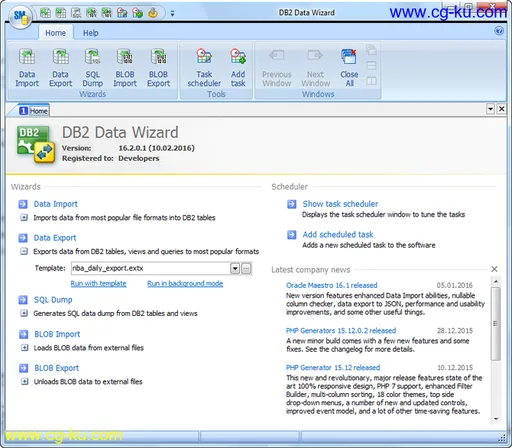512x448 pixels.
Task: Open the Show task scheduler link
Action: coord(340,204)
